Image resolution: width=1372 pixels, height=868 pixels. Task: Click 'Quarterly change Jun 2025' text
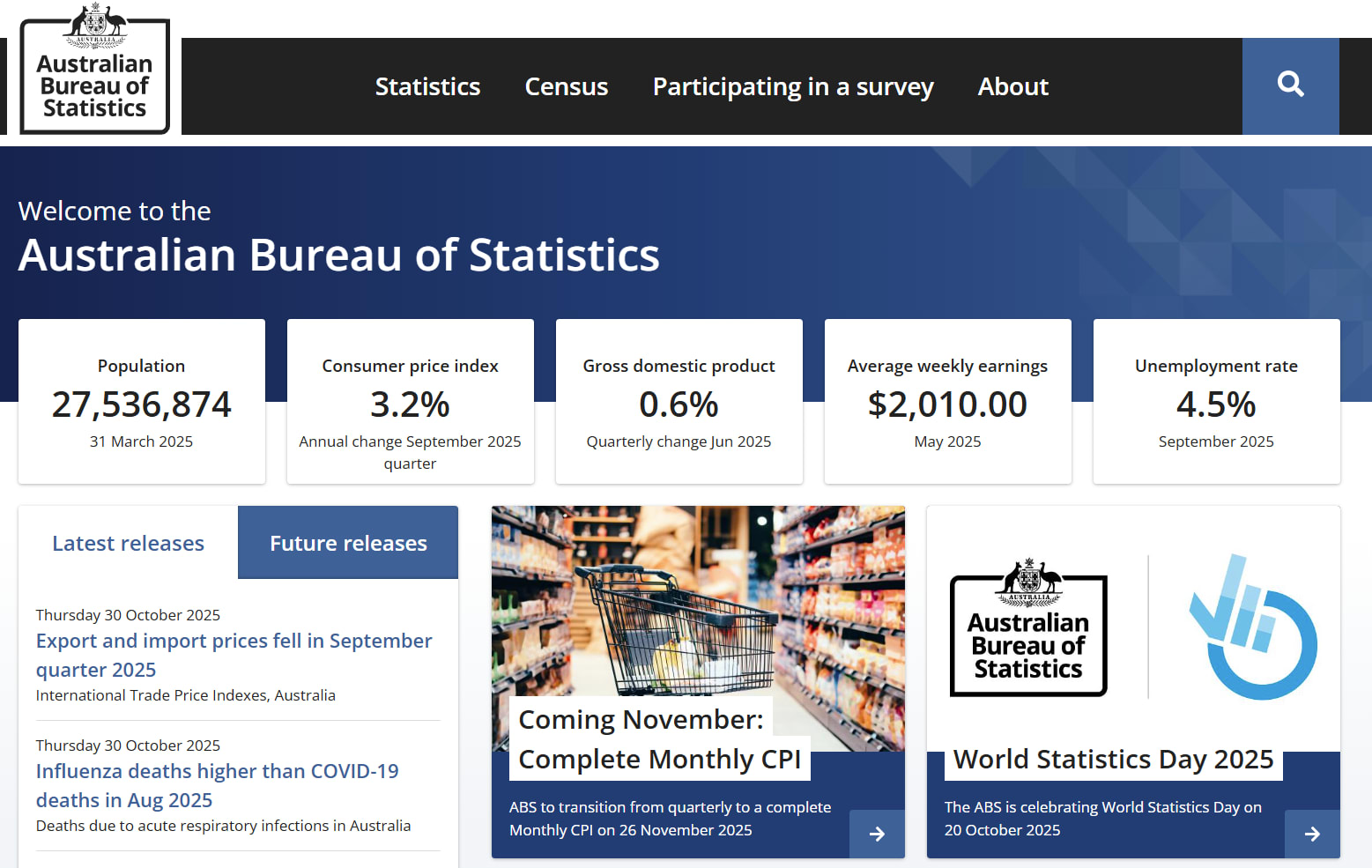[x=679, y=441]
